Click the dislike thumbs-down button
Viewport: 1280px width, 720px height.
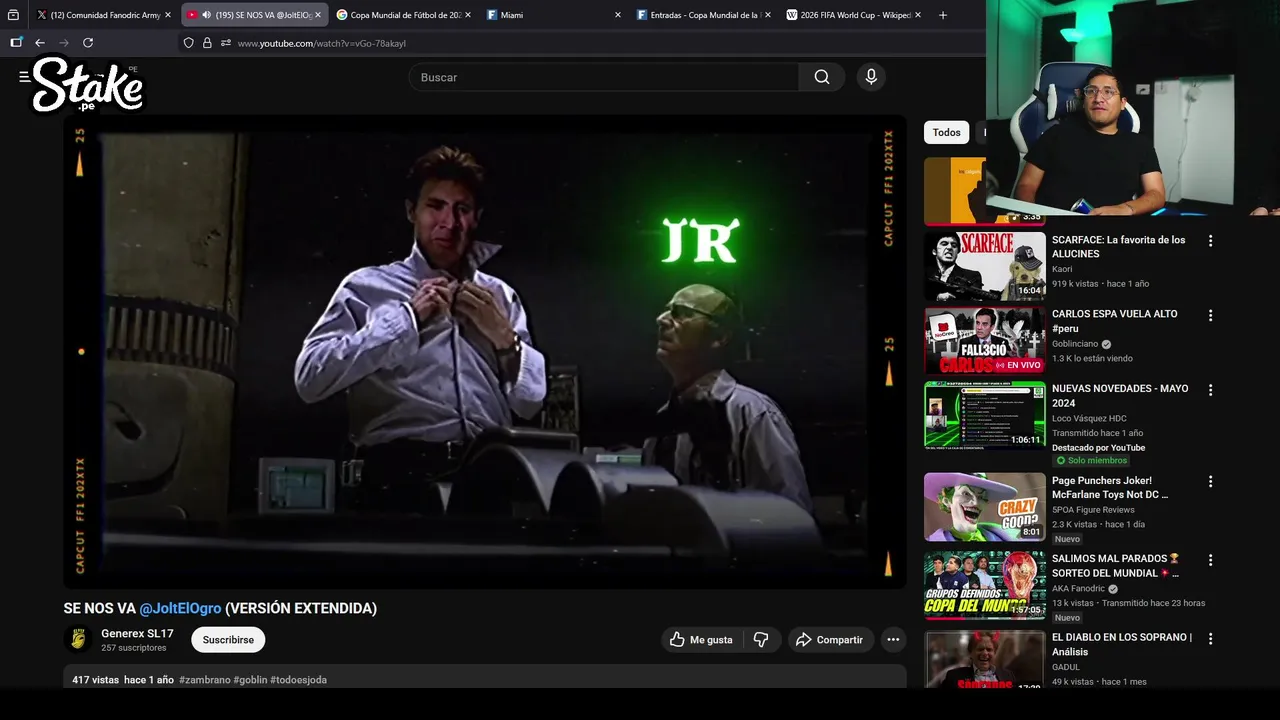(x=761, y=640)
